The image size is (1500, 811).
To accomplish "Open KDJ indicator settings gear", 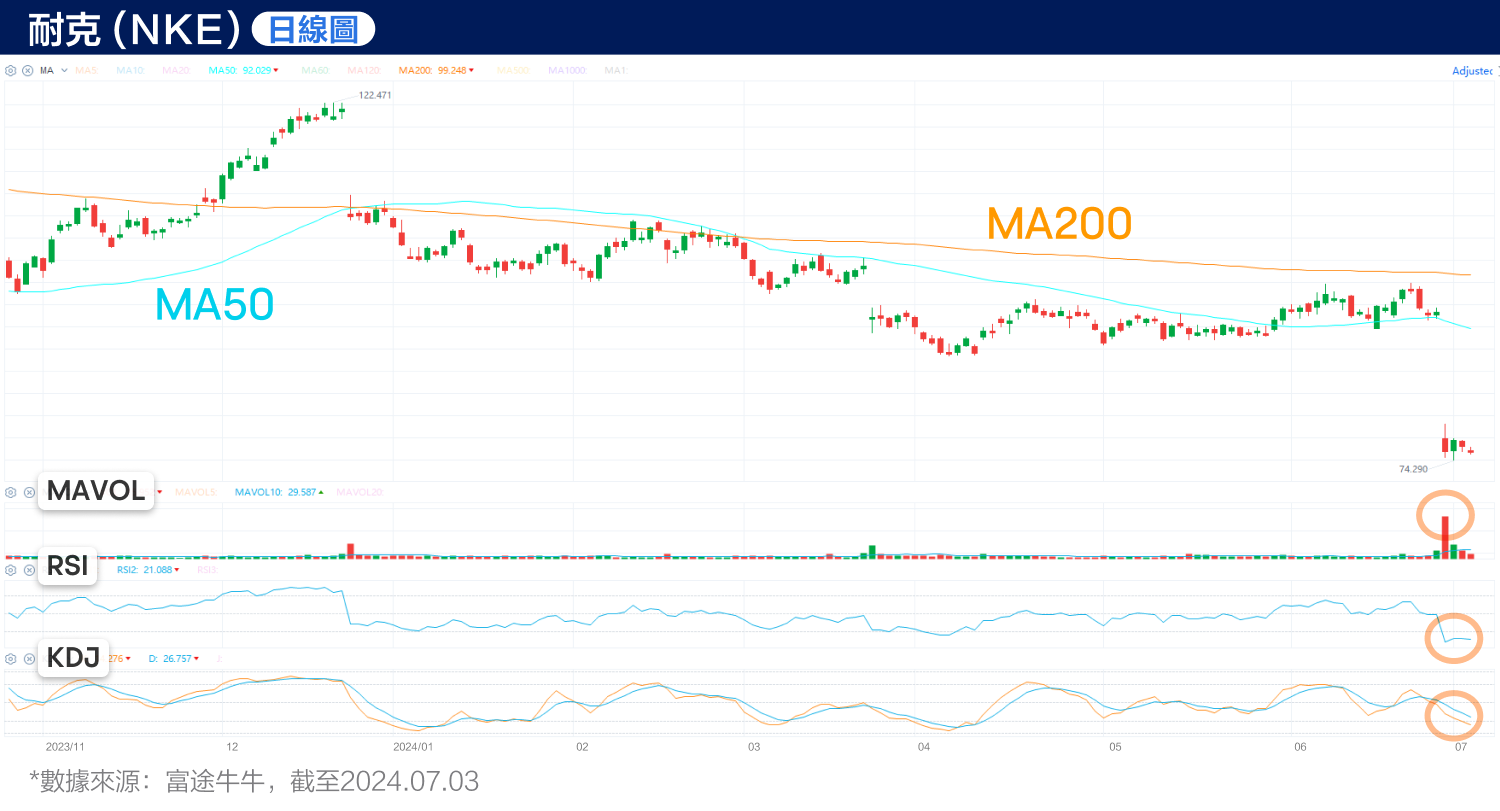I will pos(11,658).
